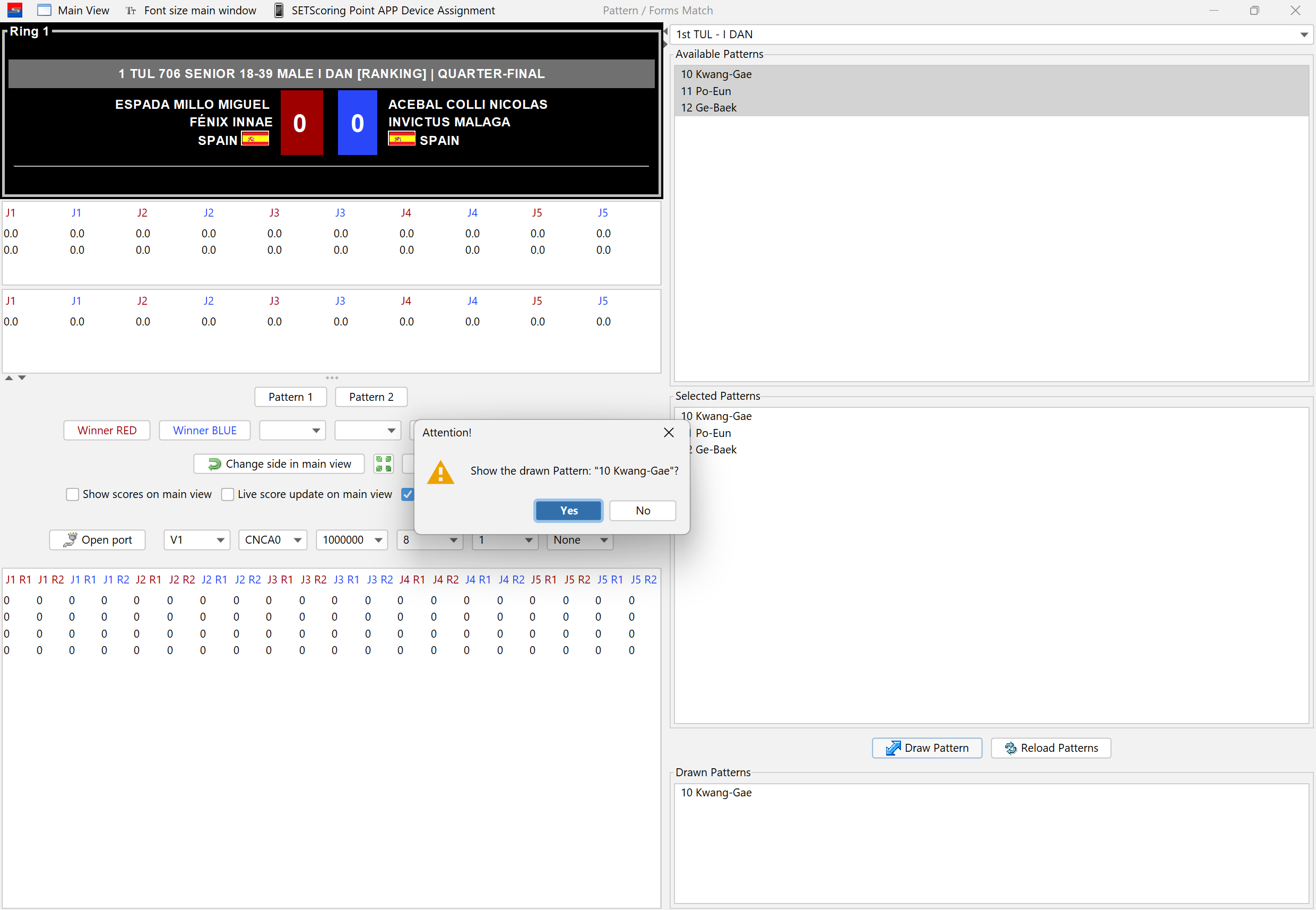Select 10 Kwang-Gae in Available Patterns

point(991,74)
